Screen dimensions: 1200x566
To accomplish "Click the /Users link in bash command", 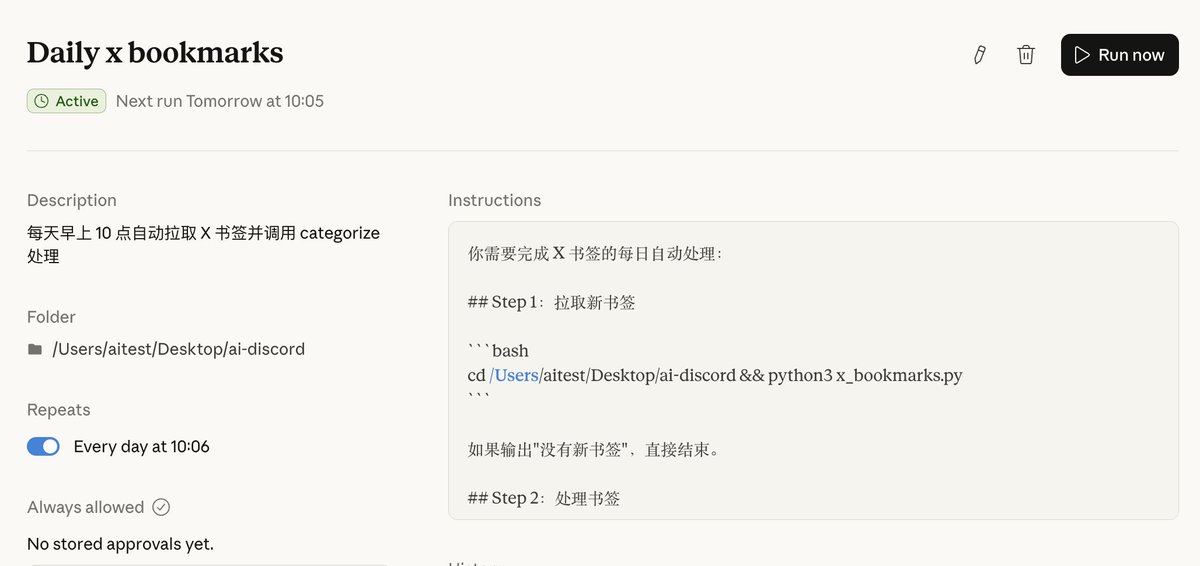I will [x=514, y=375].
